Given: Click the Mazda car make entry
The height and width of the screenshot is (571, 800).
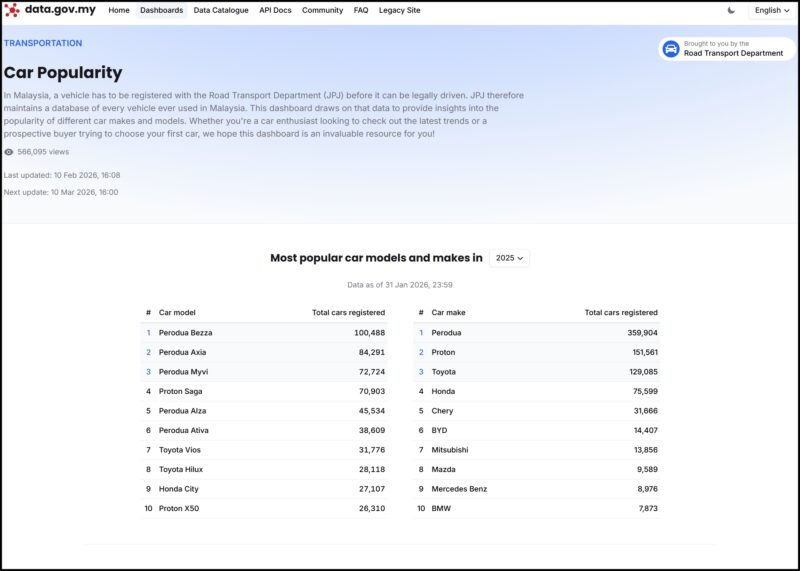Looking at the screenshot, I should click(443, 469).
